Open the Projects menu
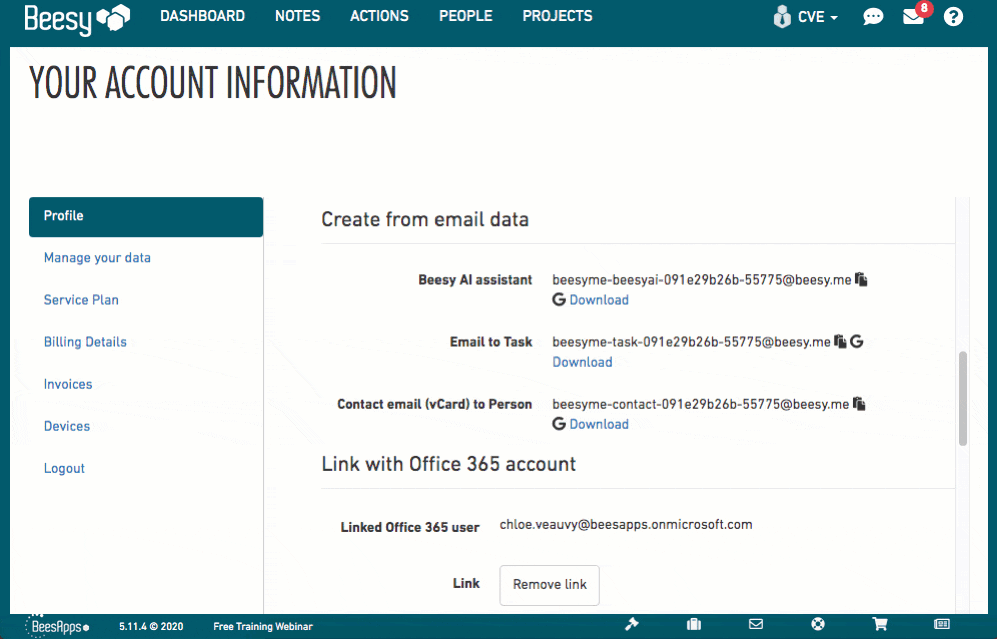Viewport: 997px width, 639px height. [557, 16]
